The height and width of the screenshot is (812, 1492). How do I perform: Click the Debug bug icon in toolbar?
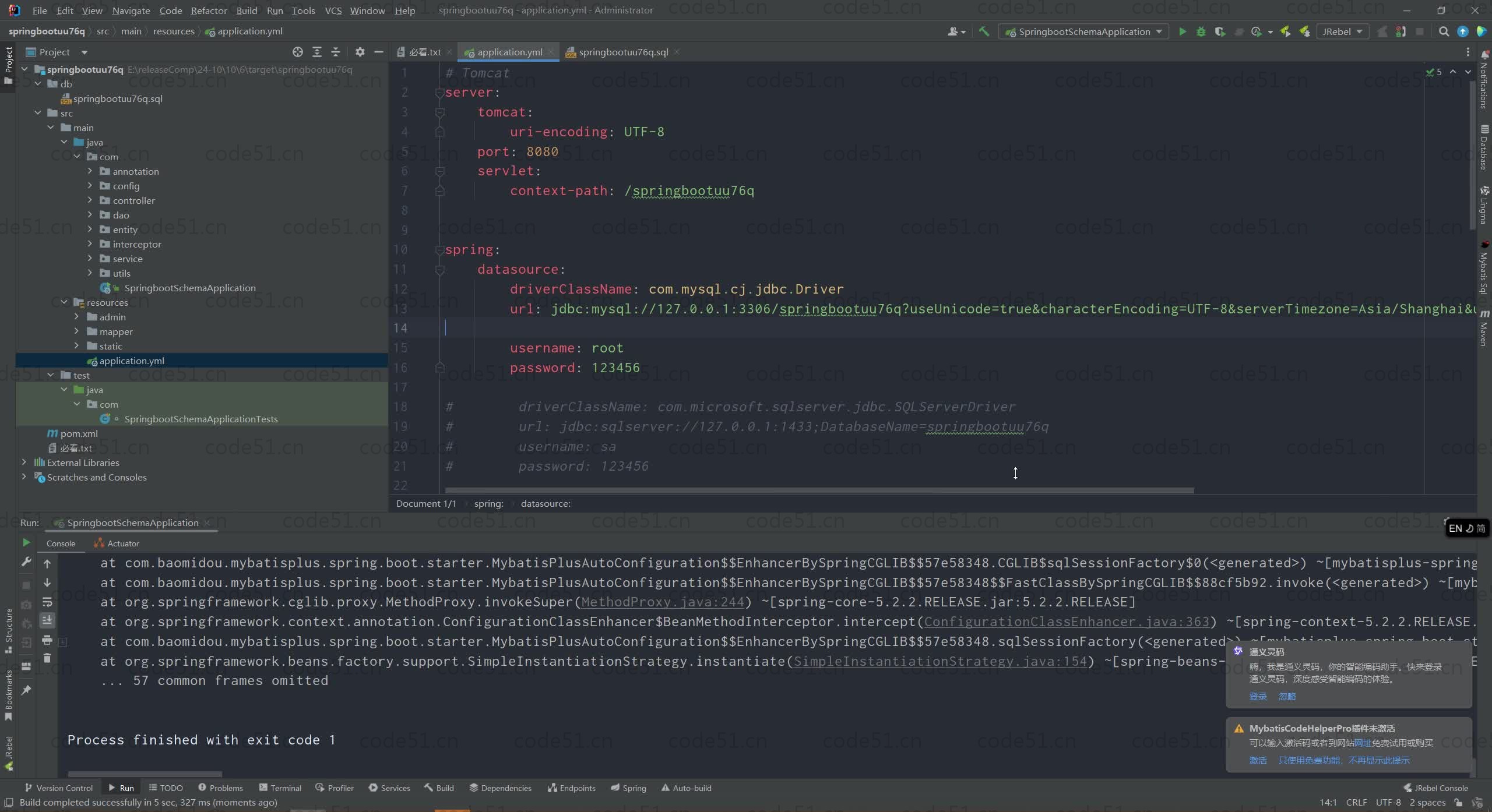1201,31
